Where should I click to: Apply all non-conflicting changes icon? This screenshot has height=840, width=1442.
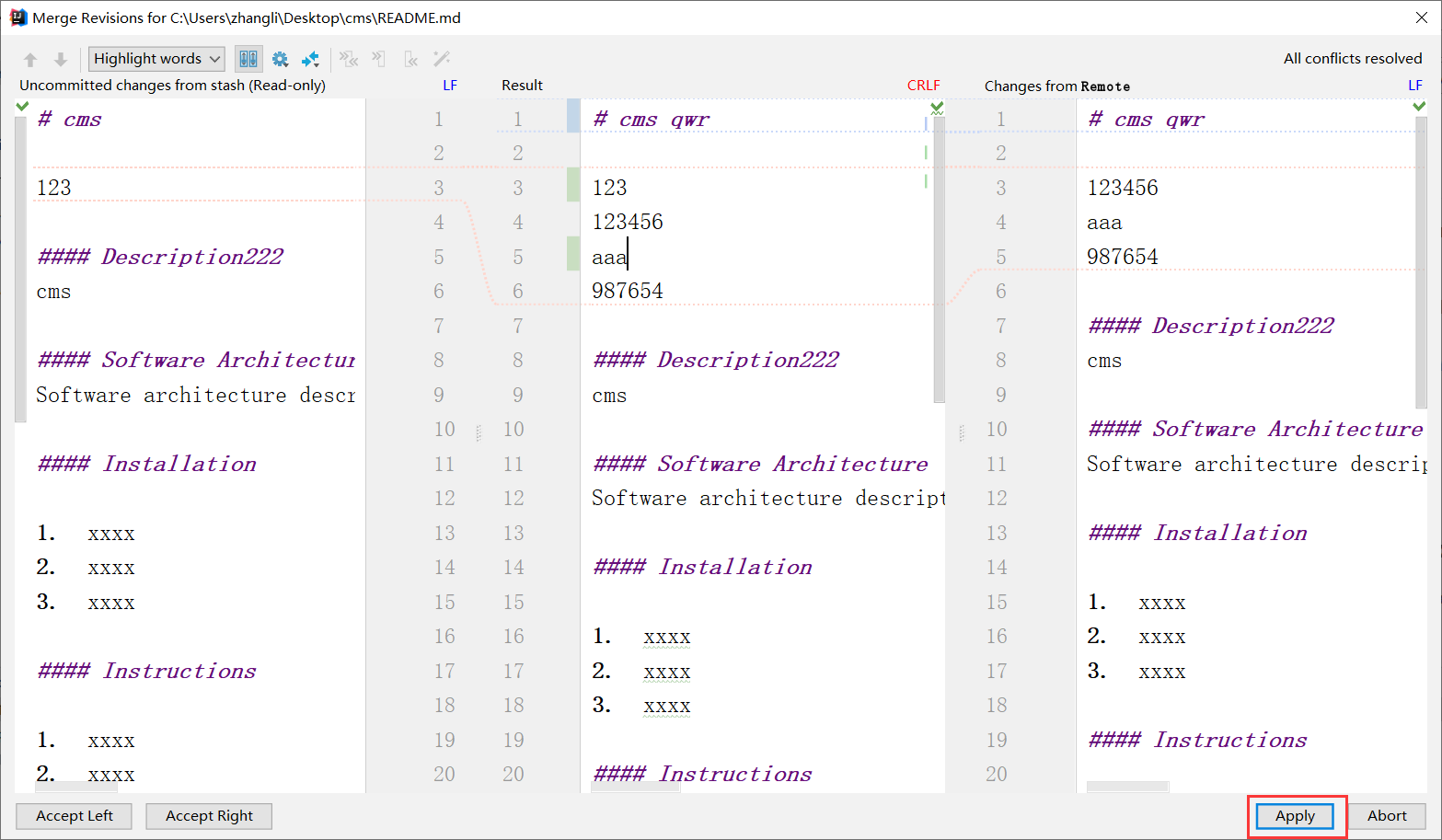tap(349, 59)
